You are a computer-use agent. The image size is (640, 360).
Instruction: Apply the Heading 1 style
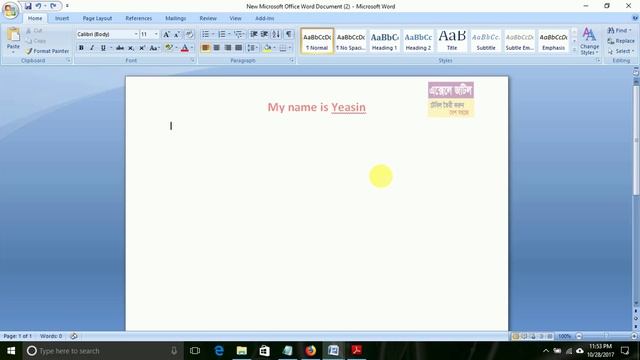click(384, 41)
